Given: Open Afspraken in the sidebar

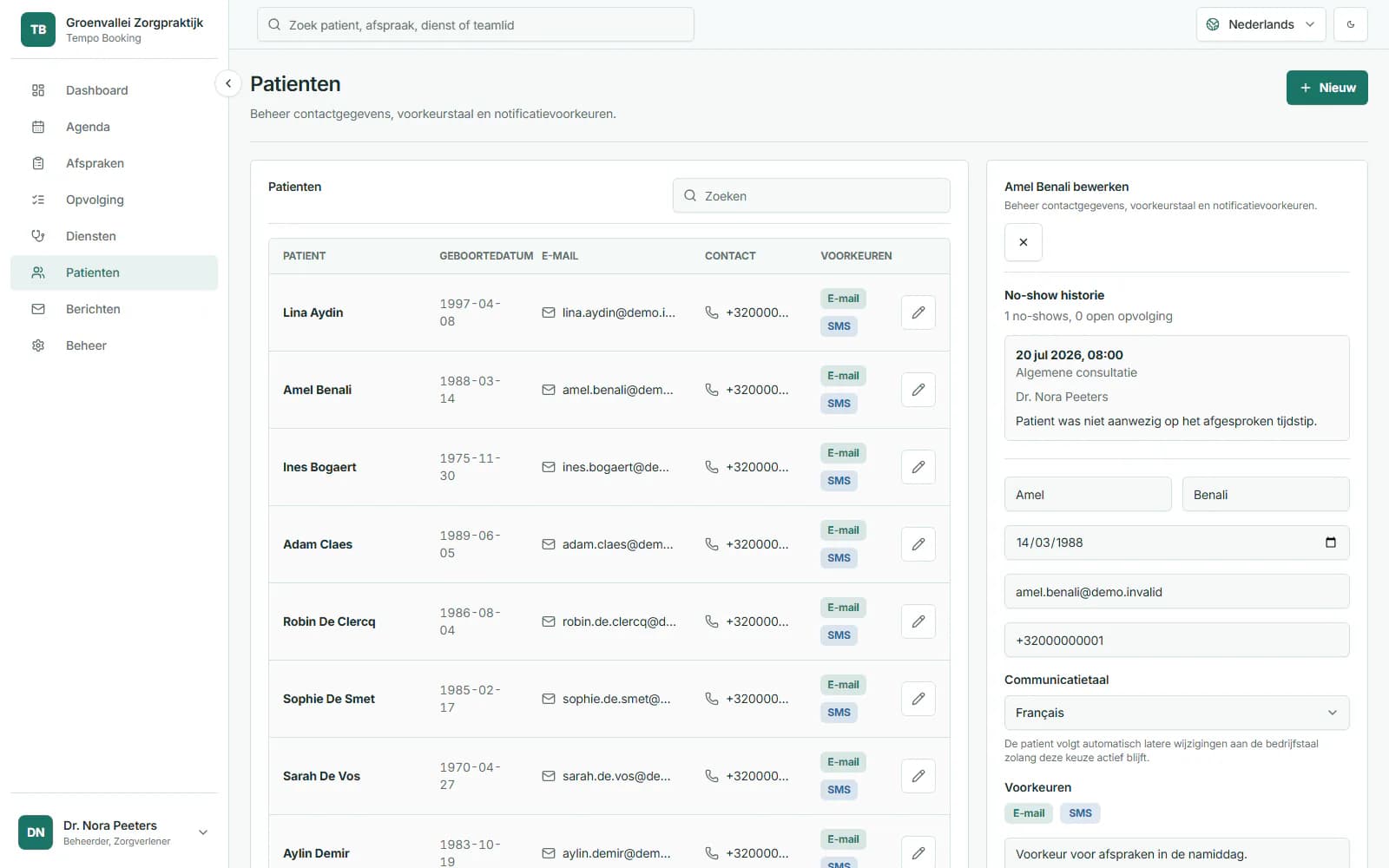Looking at the screenshot, I should pos(114,163).
